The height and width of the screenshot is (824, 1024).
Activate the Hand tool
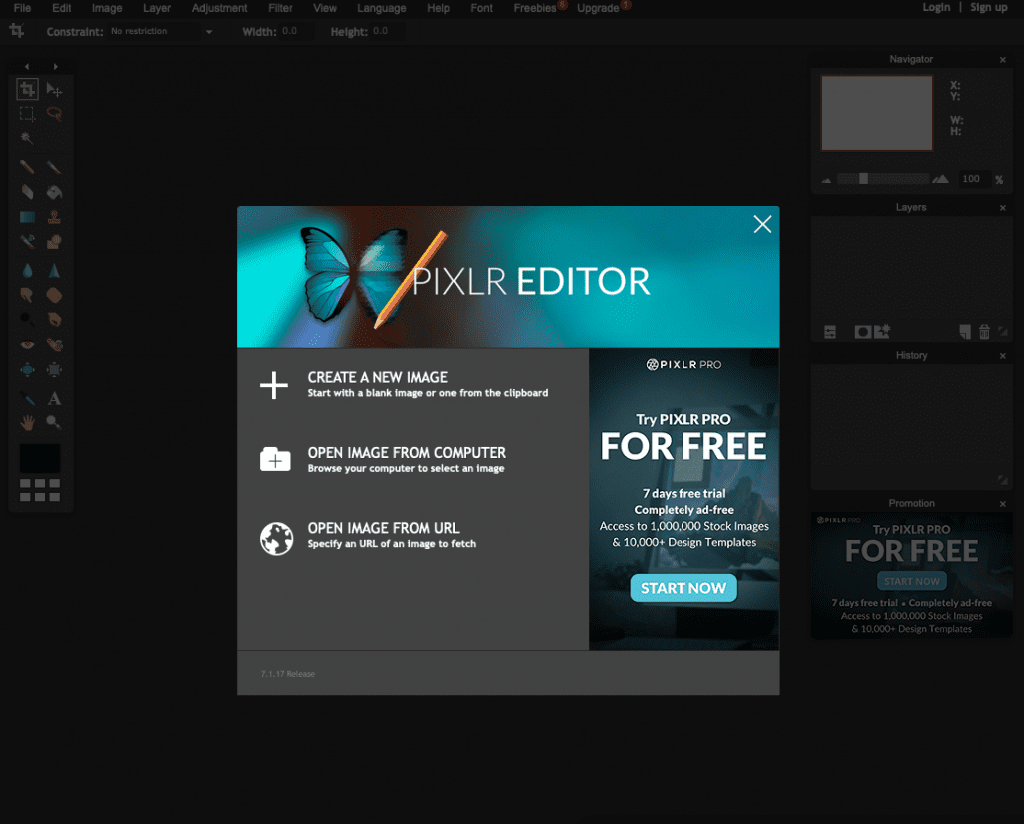coord(27,422)
